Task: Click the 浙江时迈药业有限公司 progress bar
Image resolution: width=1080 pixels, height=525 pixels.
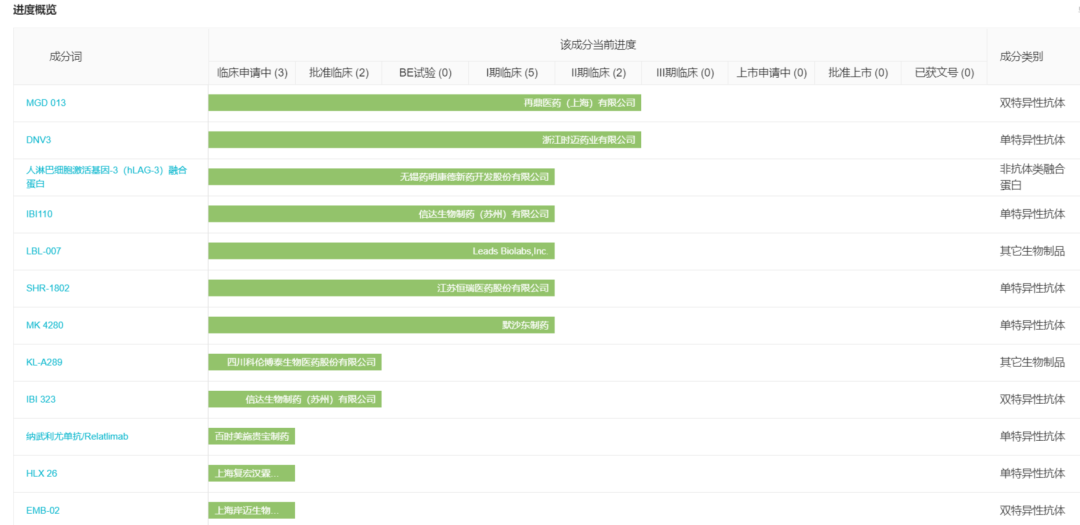Action: [425, 141]
